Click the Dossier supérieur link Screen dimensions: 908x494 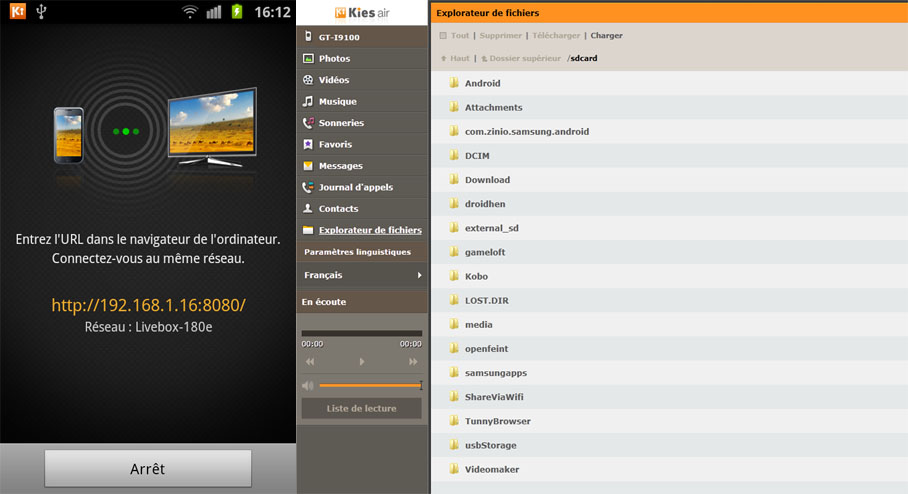(525, 58)
